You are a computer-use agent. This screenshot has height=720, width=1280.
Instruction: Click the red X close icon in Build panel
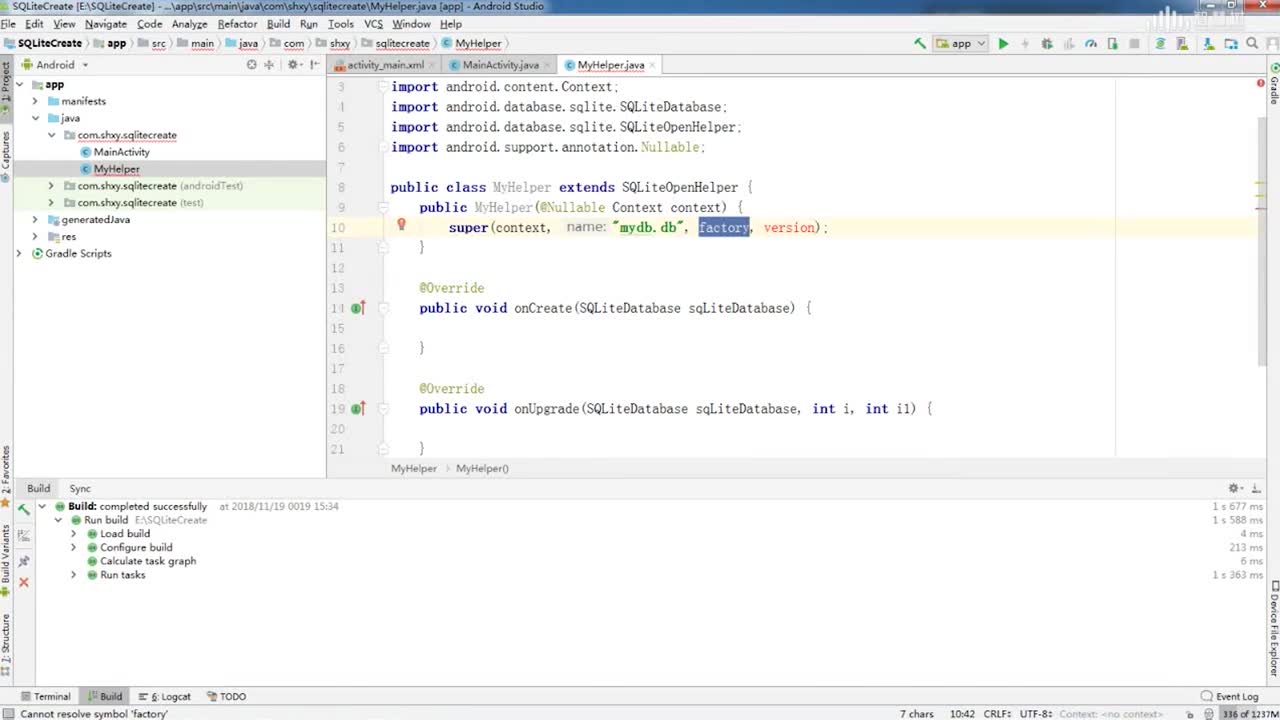(24, 582)
